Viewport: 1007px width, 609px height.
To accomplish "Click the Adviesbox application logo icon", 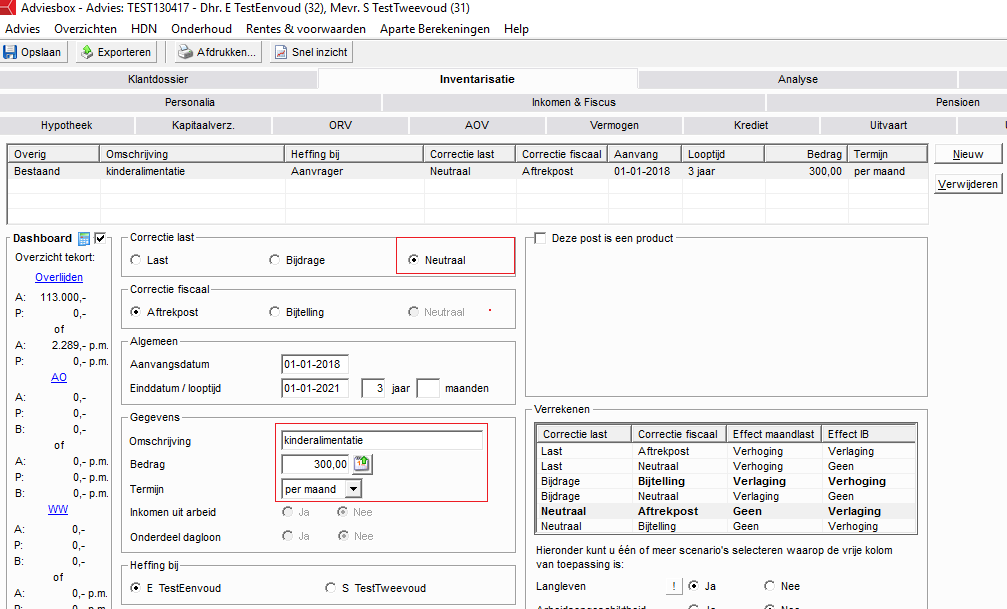I will tap(7, 8).
